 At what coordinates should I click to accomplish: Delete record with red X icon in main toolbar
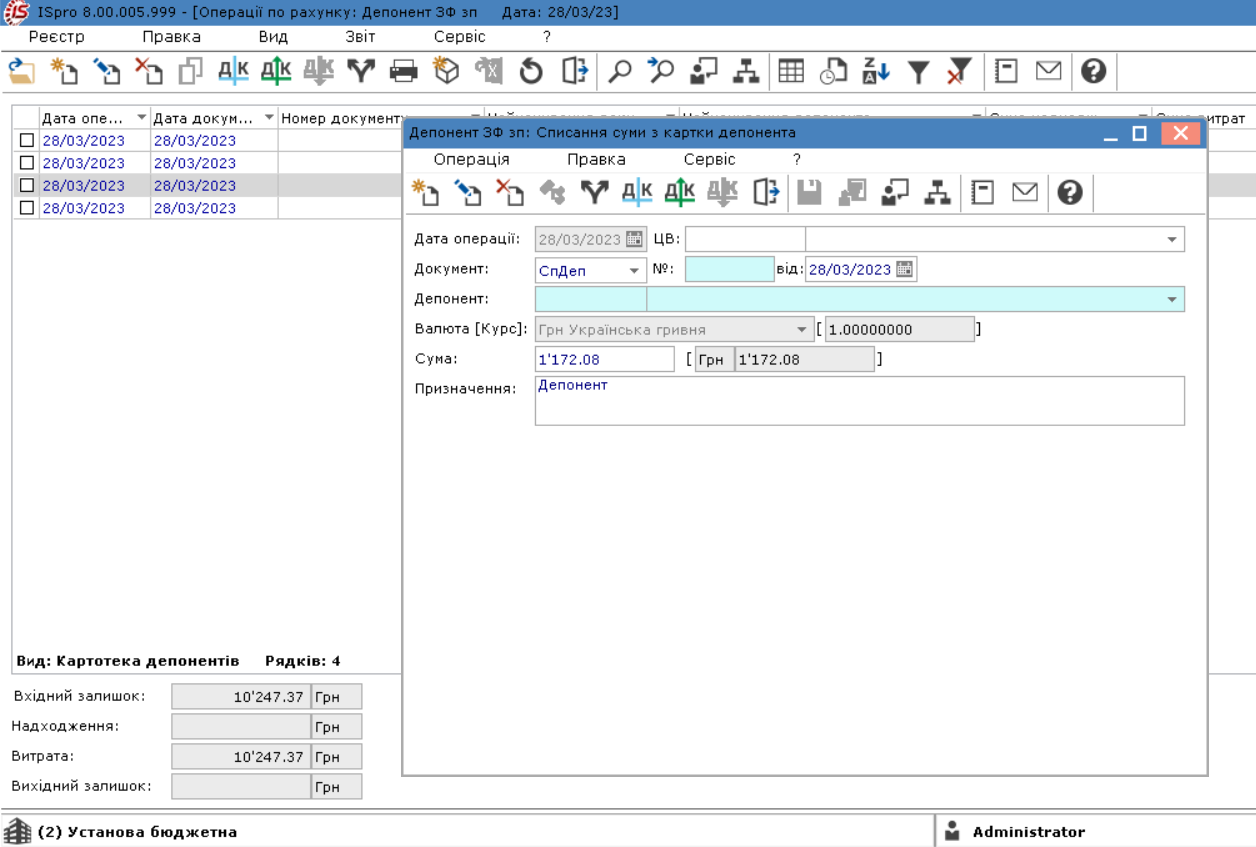(x=148, y=71)
